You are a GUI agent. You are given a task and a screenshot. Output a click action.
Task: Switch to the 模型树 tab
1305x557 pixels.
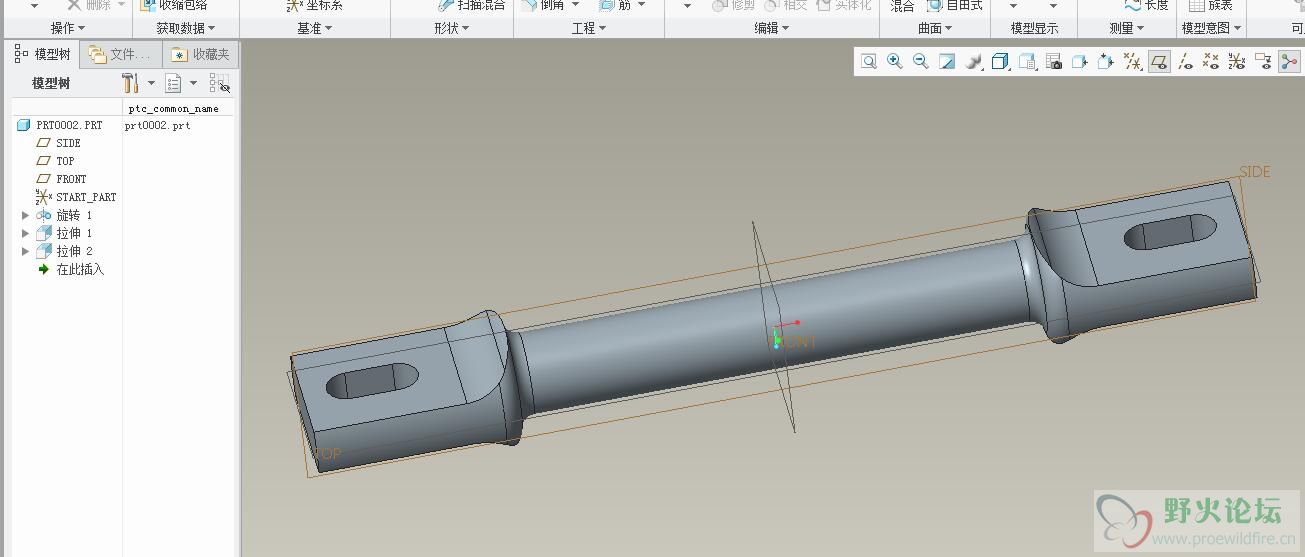(43, 54)
